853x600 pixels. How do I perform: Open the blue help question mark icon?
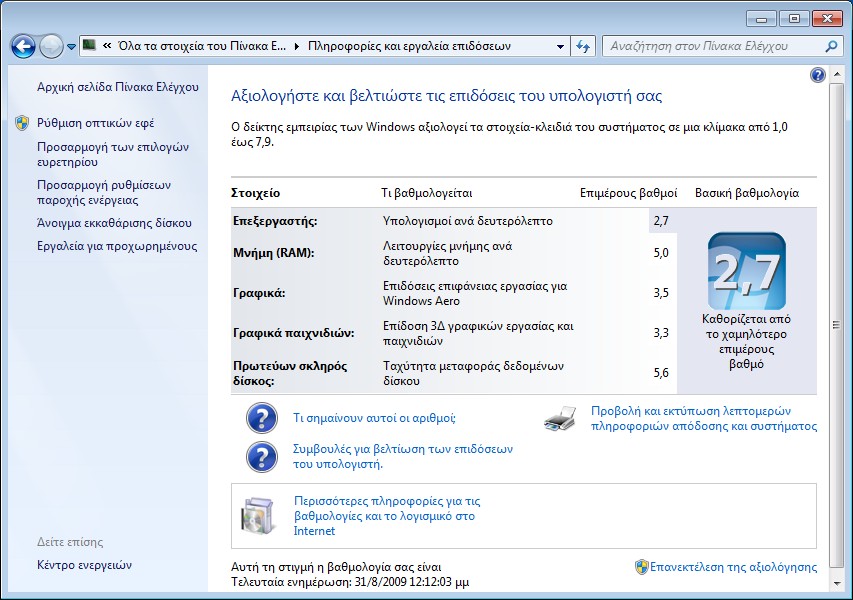(818, 75)
